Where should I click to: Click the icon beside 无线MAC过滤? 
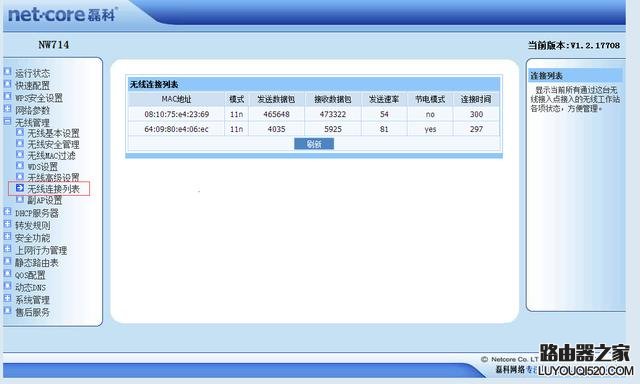click(x=20, y=154)
